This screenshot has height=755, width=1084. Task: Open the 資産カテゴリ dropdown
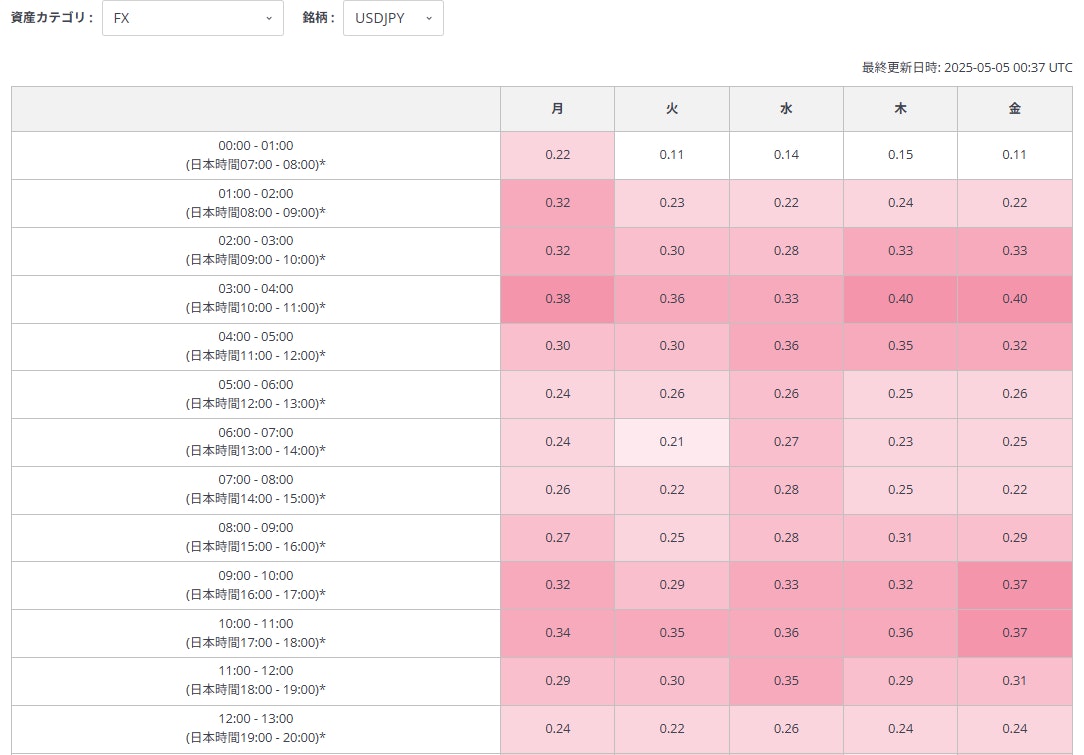pyautogui.click(x=192, y=18)
